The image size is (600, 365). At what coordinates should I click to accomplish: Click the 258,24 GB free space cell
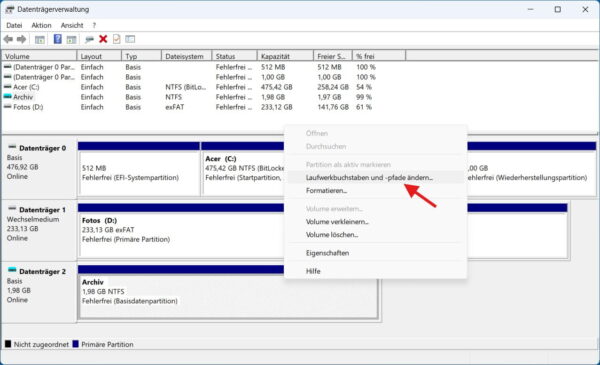click(333, 87)
